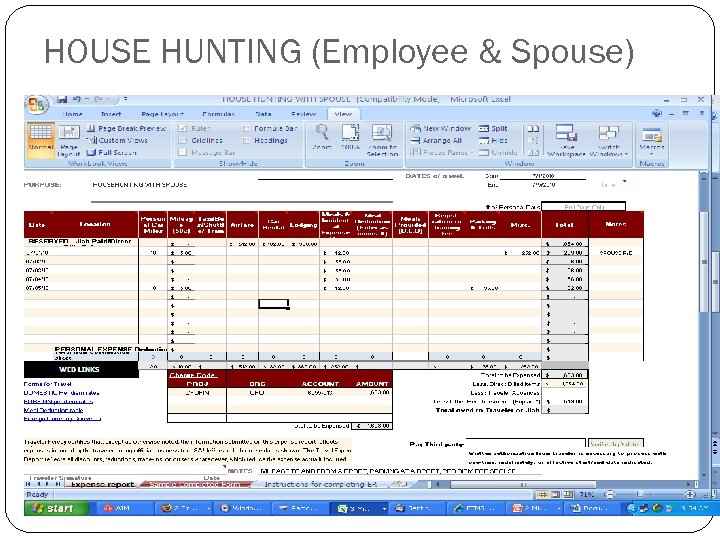Switch to Page Layout view
The image size is (720, 540).
pos(69,140)
